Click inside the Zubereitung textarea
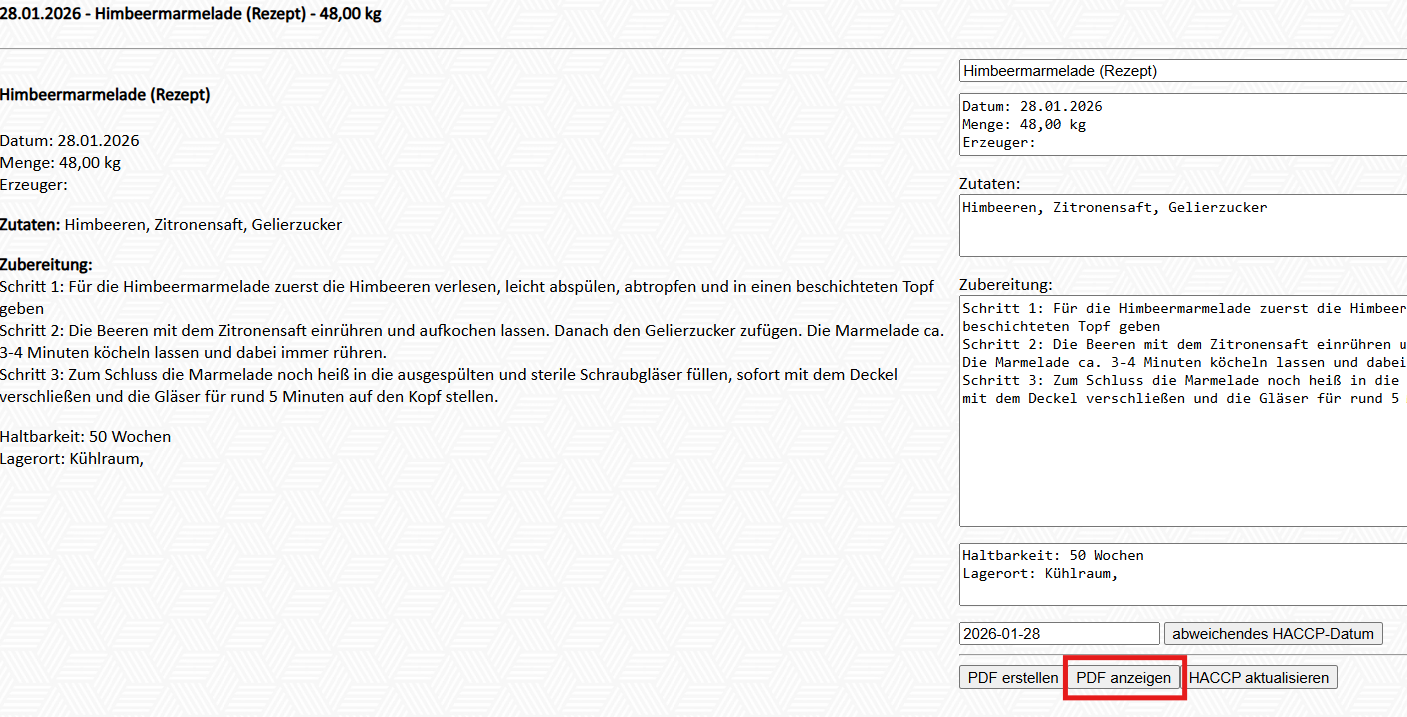The height and width of the screenshot is (717, 1407). (1180, 450)
